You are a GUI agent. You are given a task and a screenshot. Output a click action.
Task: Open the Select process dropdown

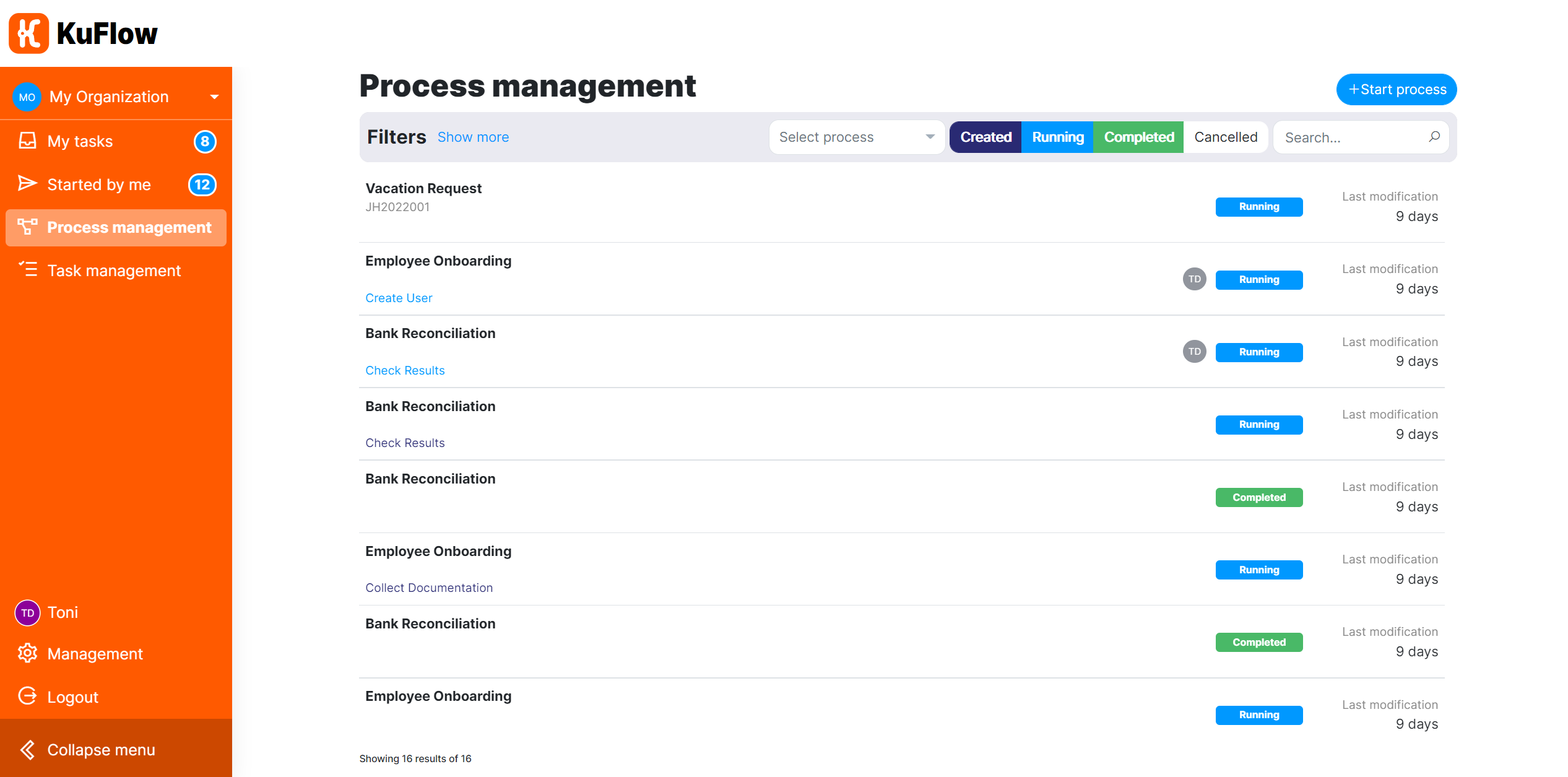click(856, 137)
